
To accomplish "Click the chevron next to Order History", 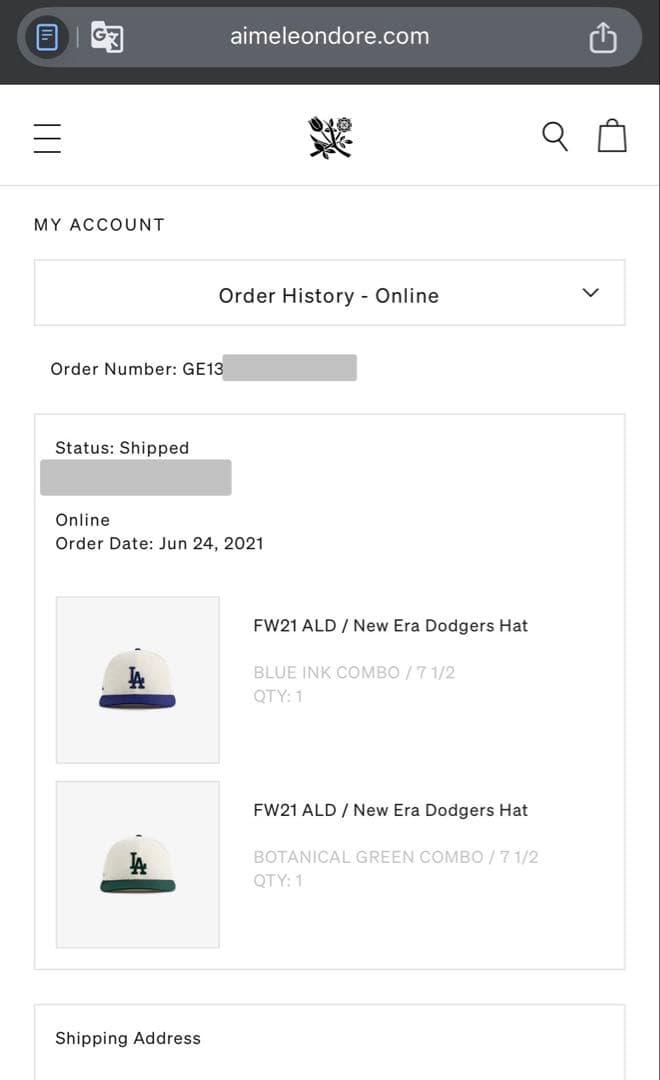I will click(590, 293).
